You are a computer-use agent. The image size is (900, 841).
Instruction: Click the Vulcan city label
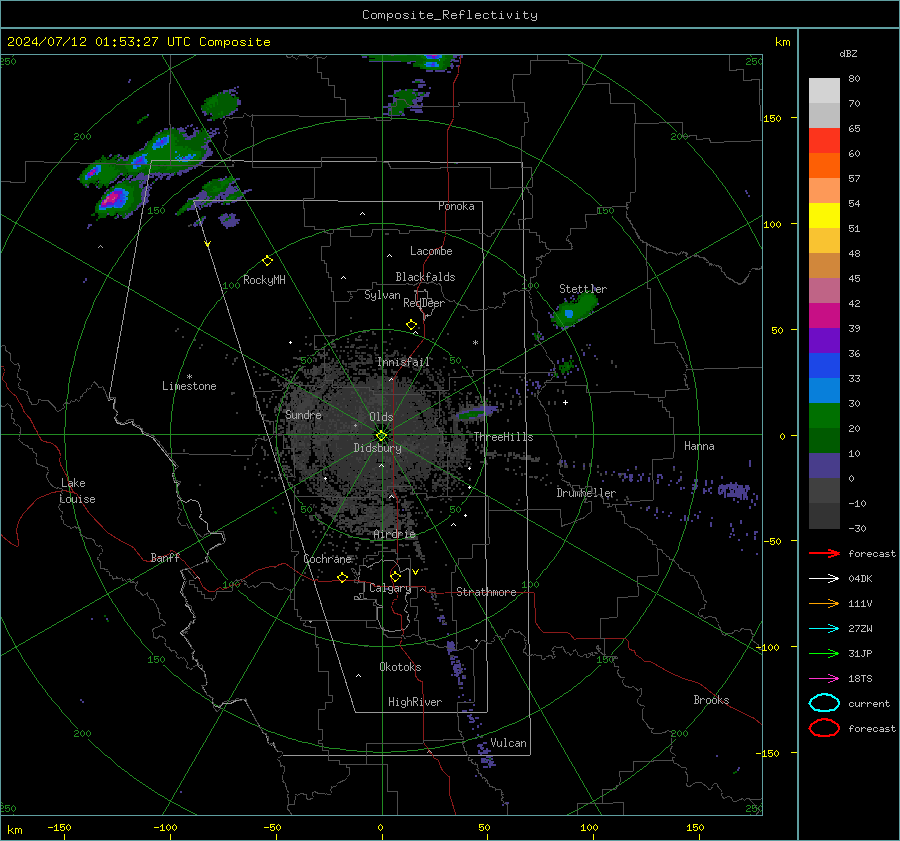(508, 743)
